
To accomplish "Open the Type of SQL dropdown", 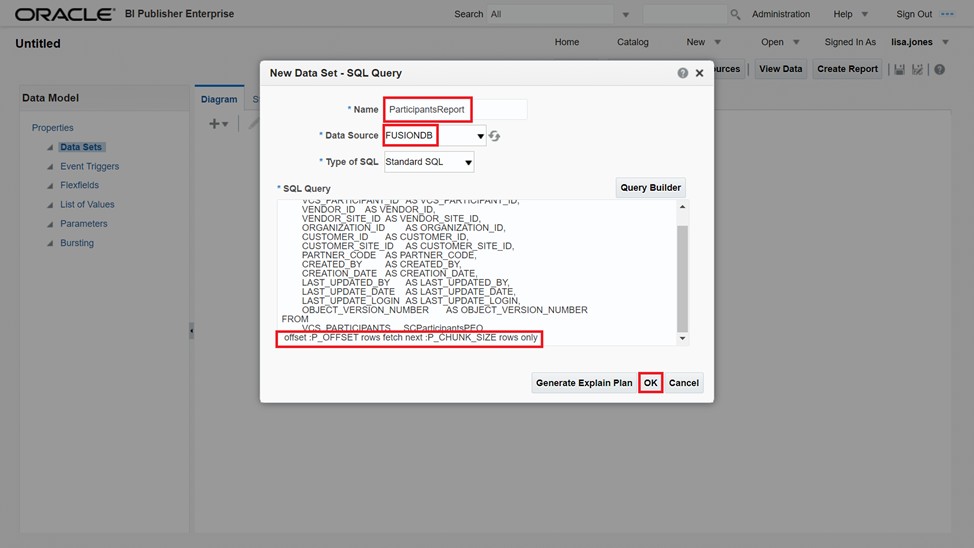I will (468, 162).
